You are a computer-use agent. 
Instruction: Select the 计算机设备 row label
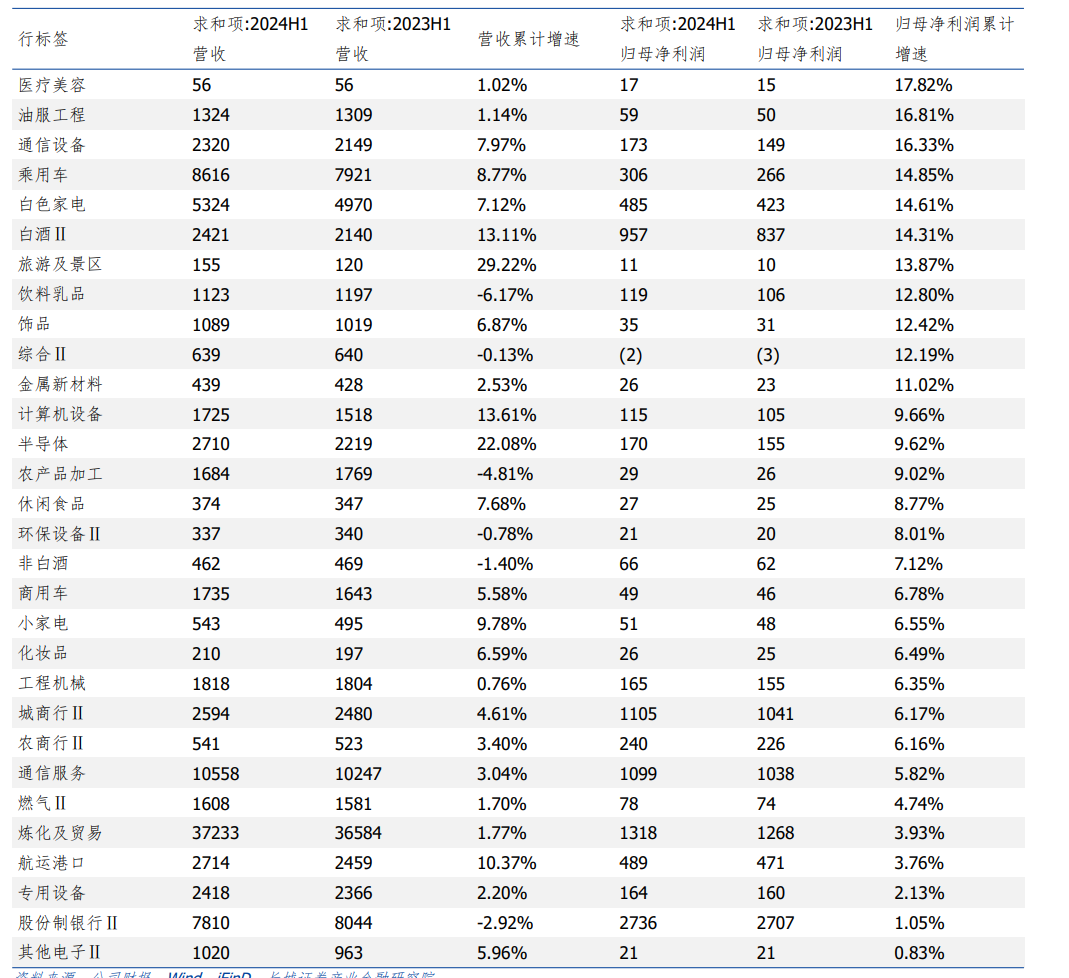(x=60, y=414)
